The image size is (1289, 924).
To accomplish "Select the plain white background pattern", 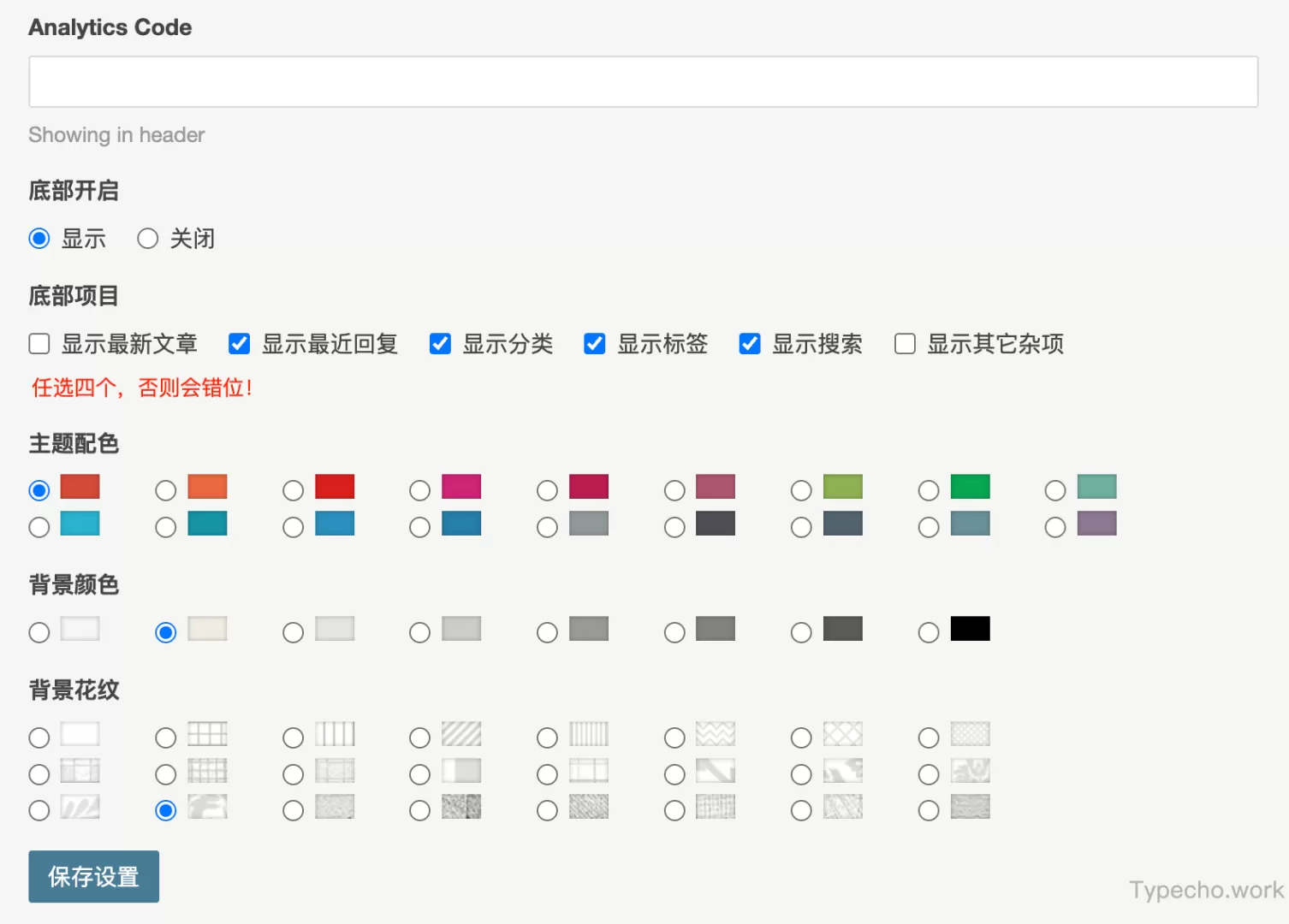I will [39, 737].
